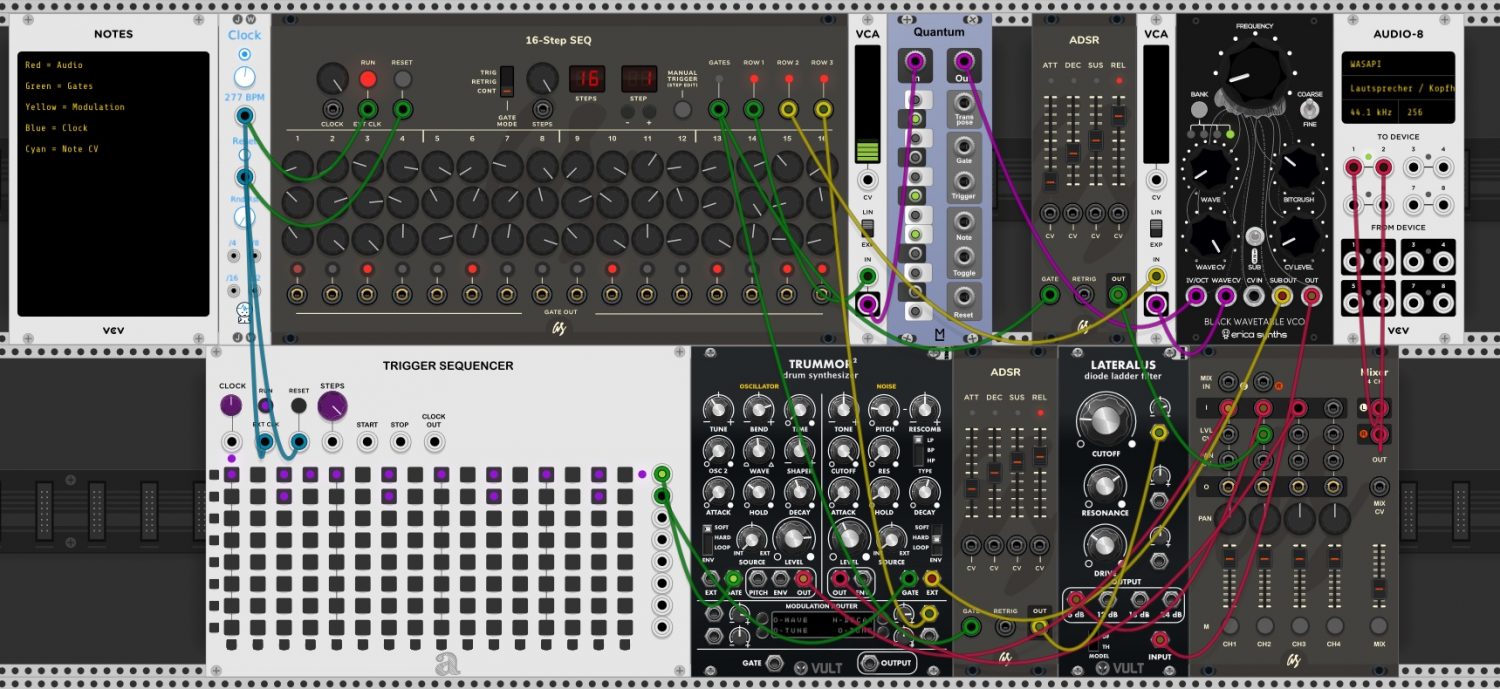1500x689 pixels.
Task: Click the Lateralus INPUT jack
Action: (1160, 640)
